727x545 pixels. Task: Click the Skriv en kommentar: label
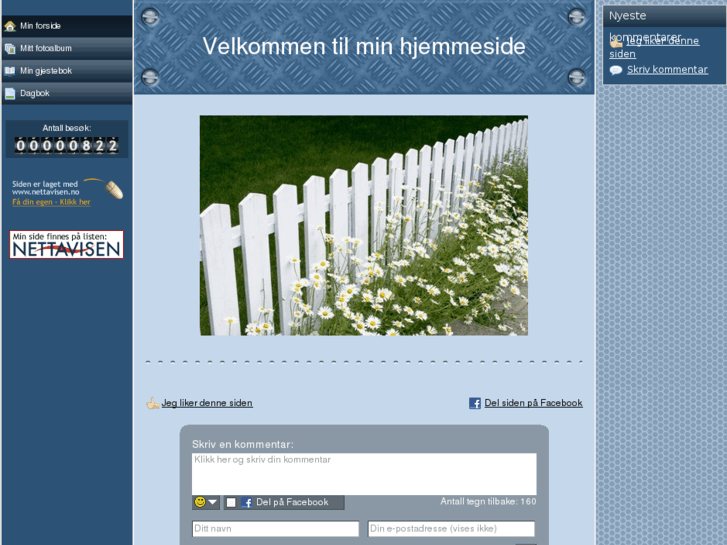[x=242, y=444]
